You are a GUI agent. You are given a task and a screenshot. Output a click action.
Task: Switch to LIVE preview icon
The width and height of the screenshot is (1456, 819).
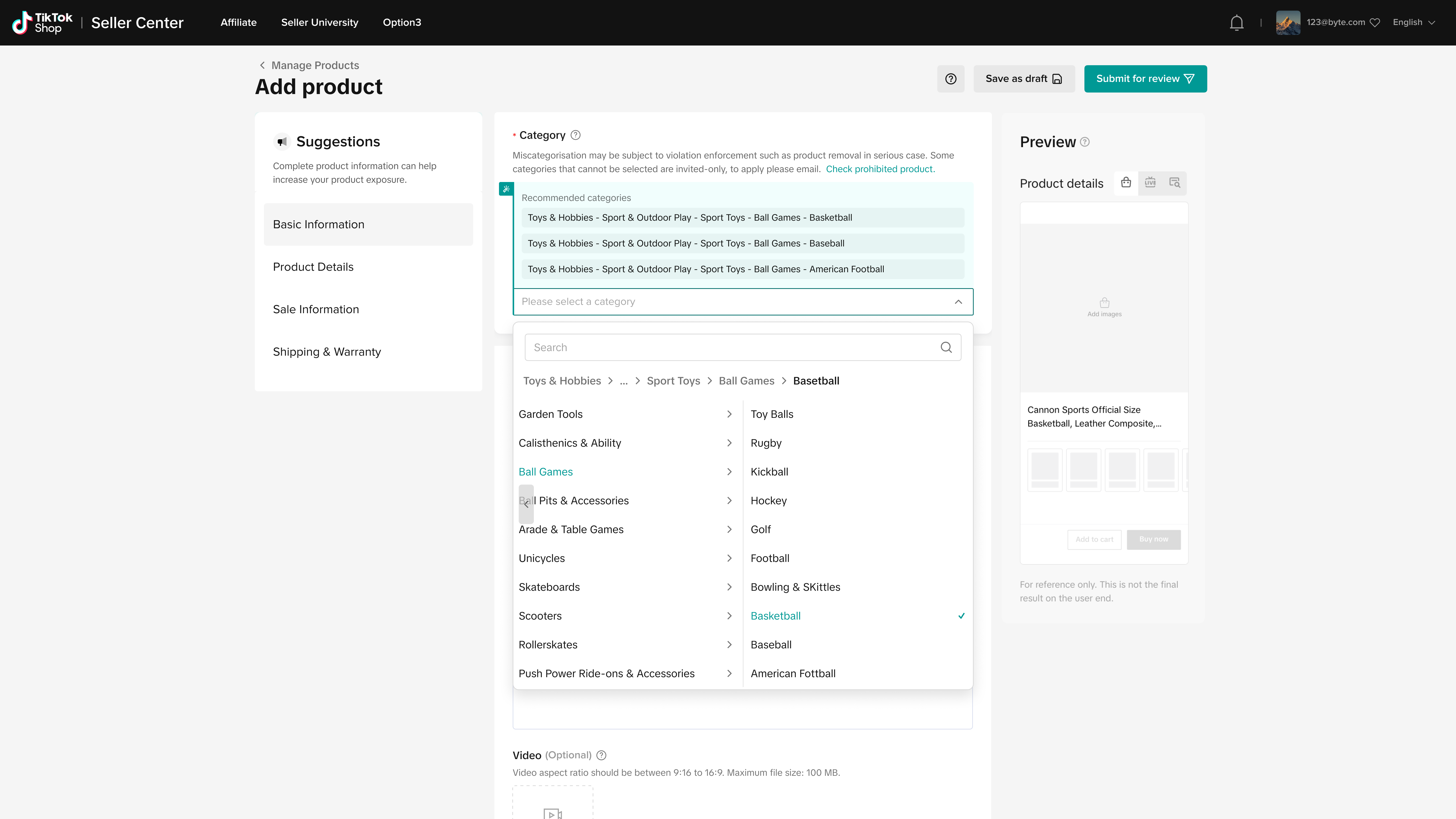coord(1150,183)
